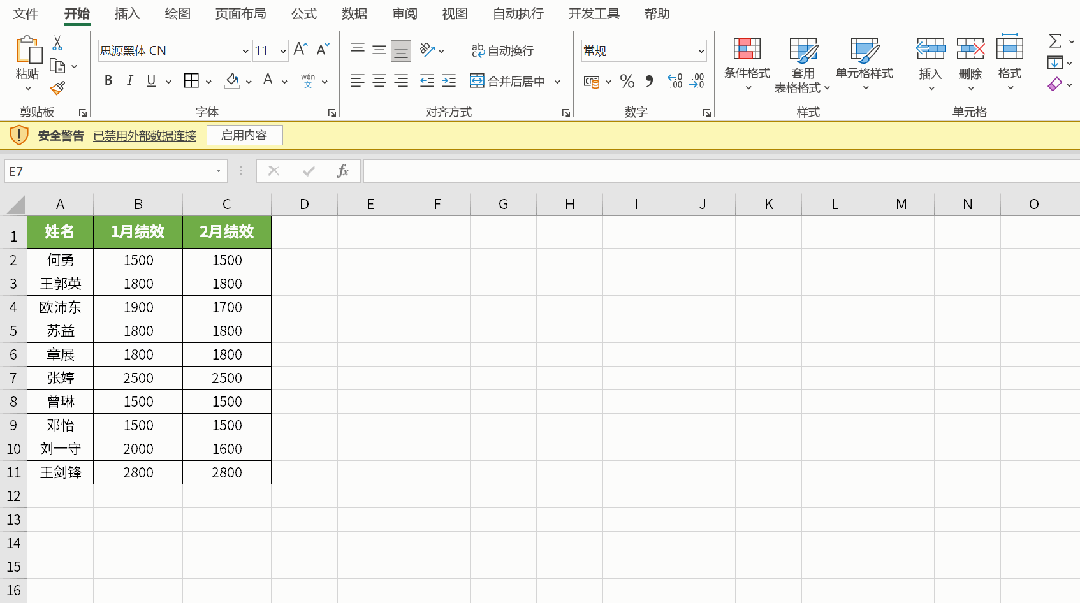Viewport: 1080px width, 603px height.
Task: Open the insert function fx dialog
Action: pos(342,171)
